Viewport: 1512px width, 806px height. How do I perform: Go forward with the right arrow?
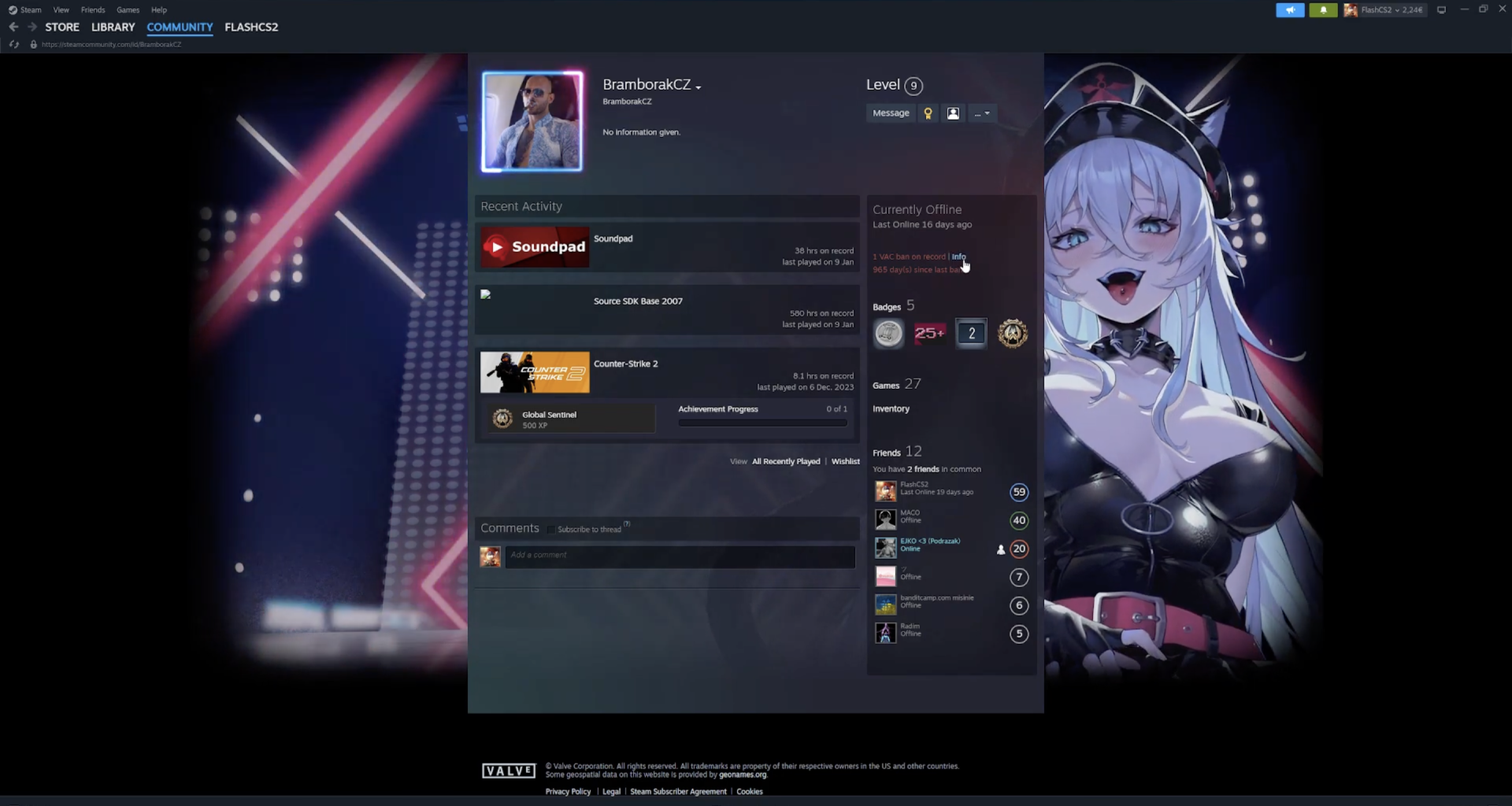[32, 27]
